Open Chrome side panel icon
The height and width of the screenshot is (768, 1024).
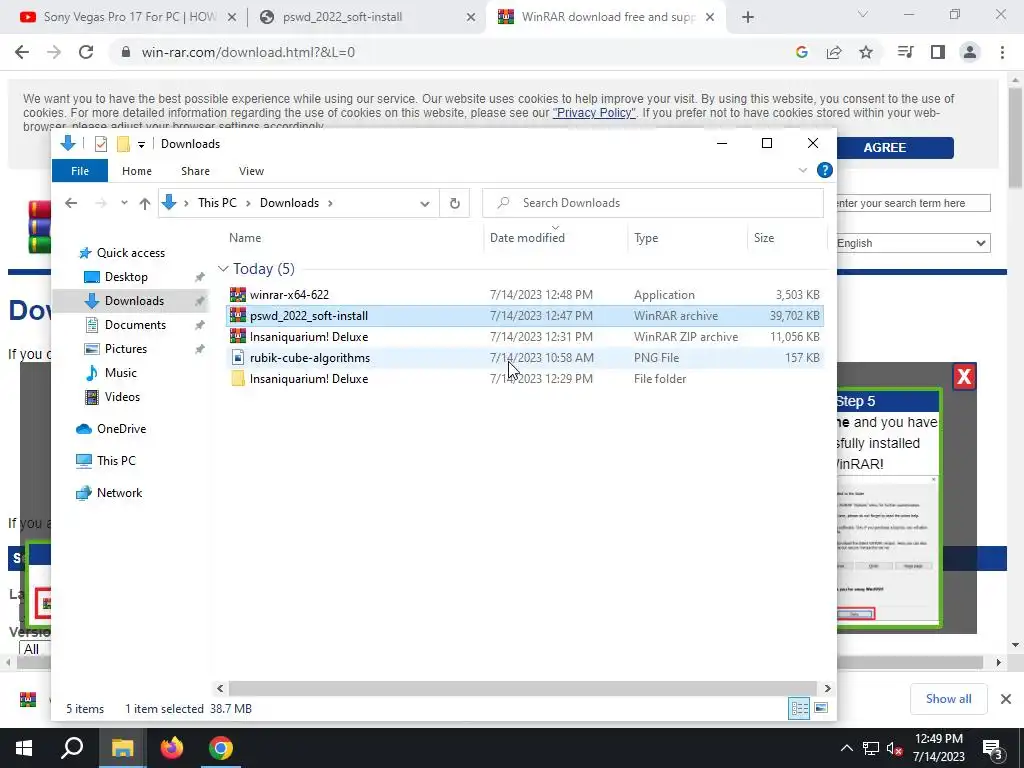point(938,52)
